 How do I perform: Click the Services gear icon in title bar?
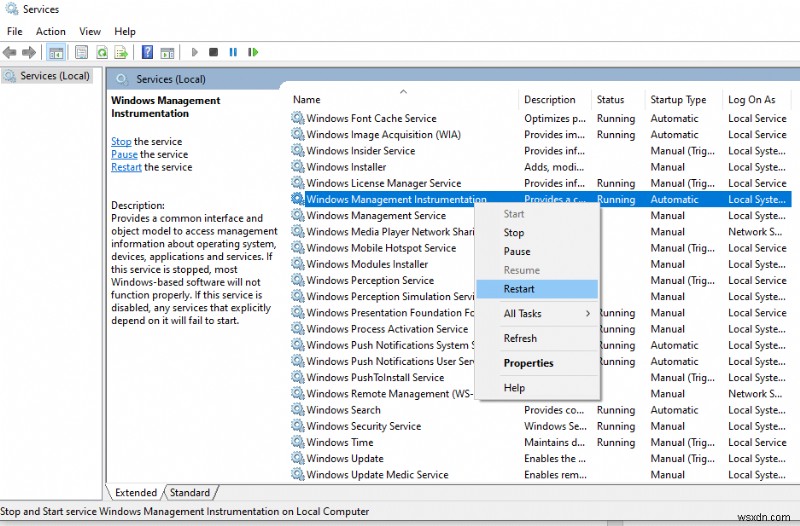point(11,9)
